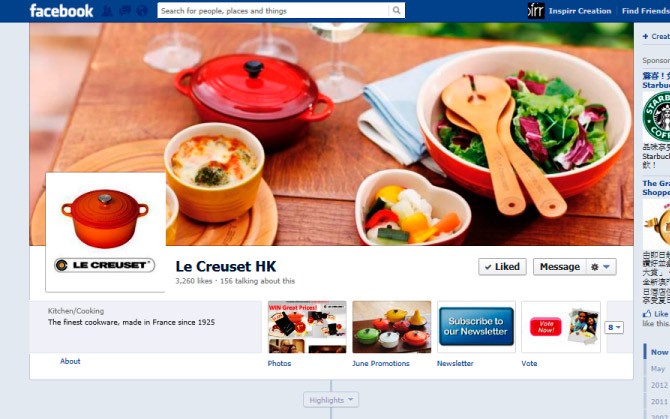670x419 pixels.
Task: Select Now marker in timeline
Action: (x=659, y=352)
